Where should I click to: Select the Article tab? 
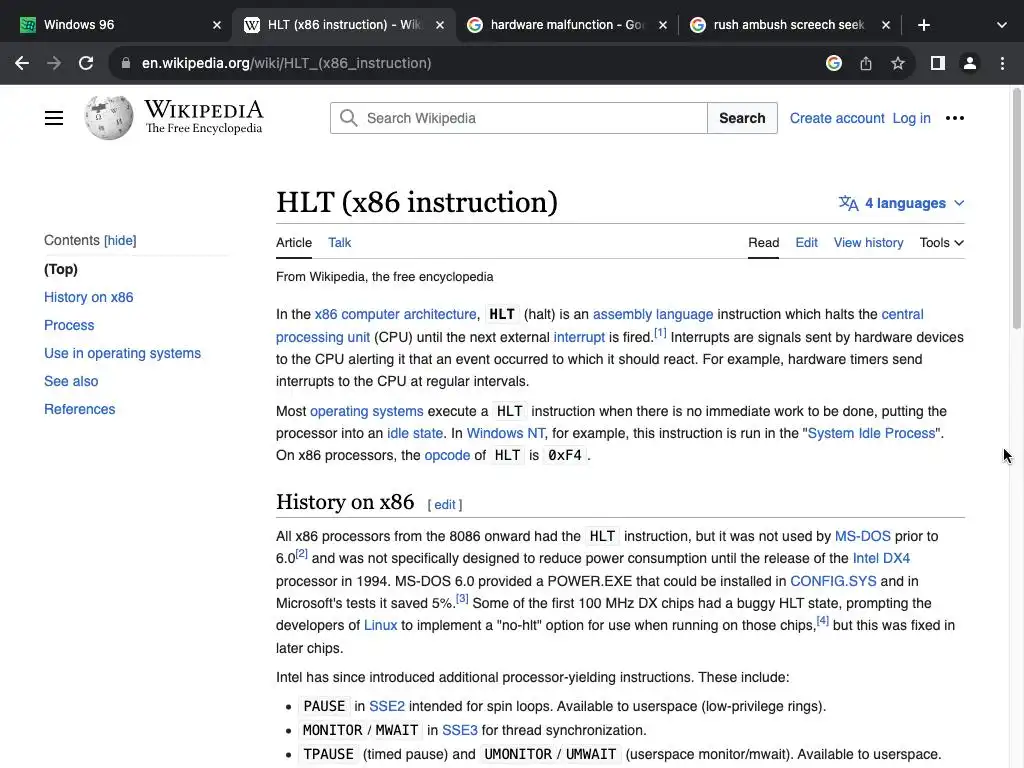click(294, 242)
